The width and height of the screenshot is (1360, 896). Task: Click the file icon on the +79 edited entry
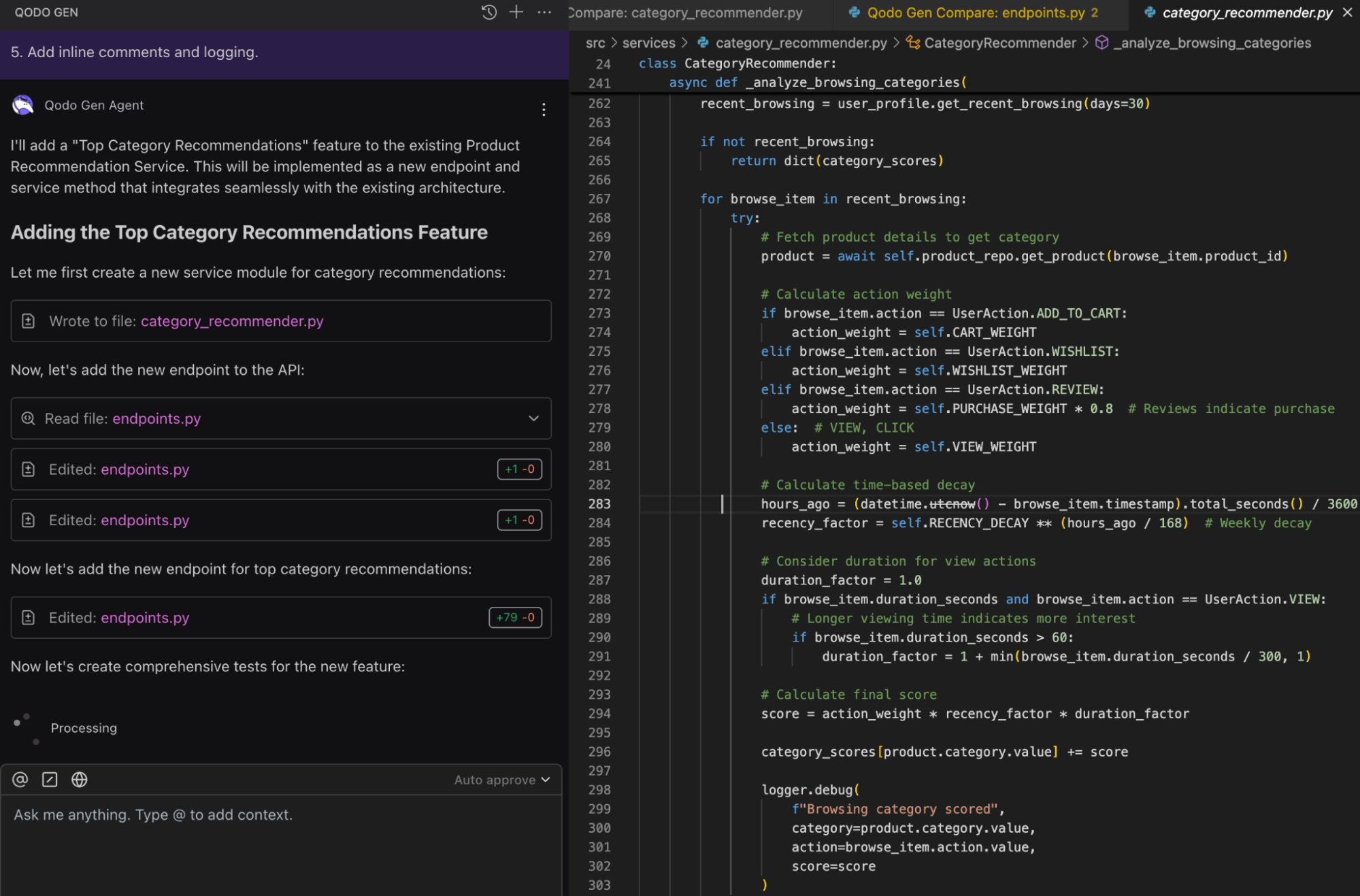click(28, 617)
